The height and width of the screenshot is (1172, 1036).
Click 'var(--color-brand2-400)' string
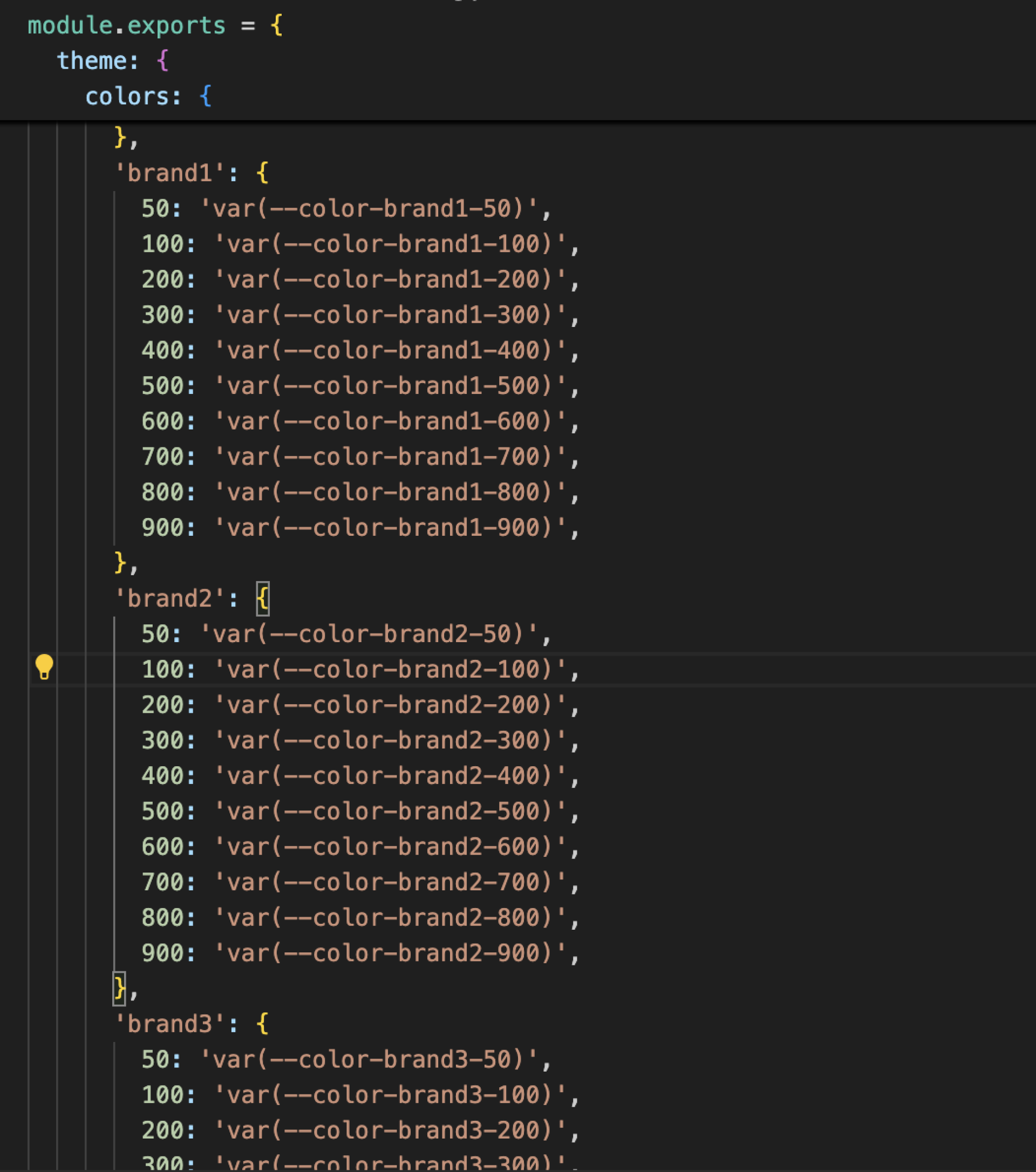click(390, 776)
